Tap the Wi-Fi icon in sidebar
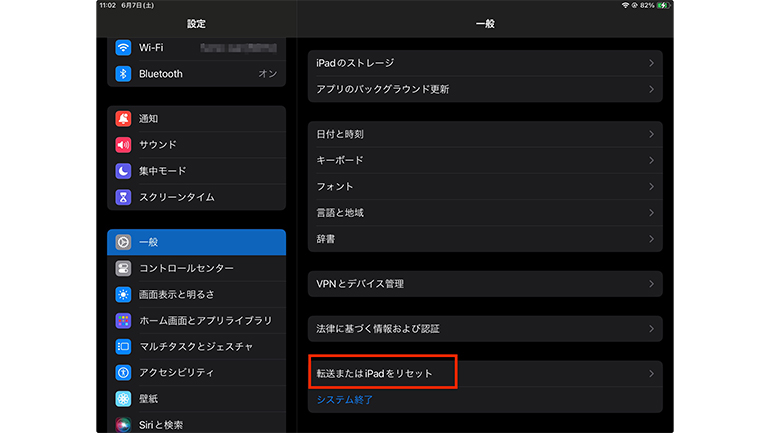Viewport: 770px width, 433px height. point(123,48)
